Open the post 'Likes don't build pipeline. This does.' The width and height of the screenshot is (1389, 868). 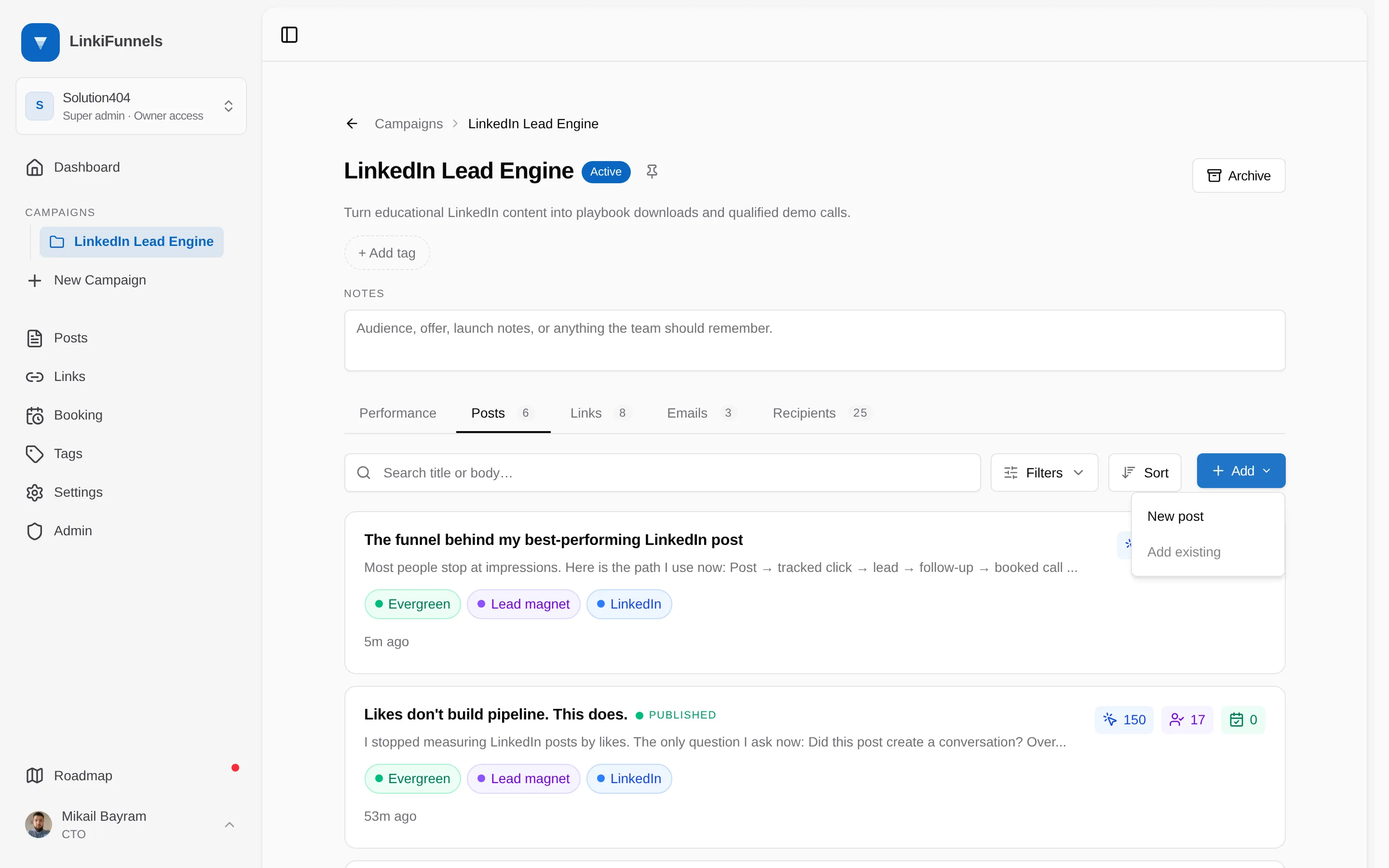click(x=496, y=714)
